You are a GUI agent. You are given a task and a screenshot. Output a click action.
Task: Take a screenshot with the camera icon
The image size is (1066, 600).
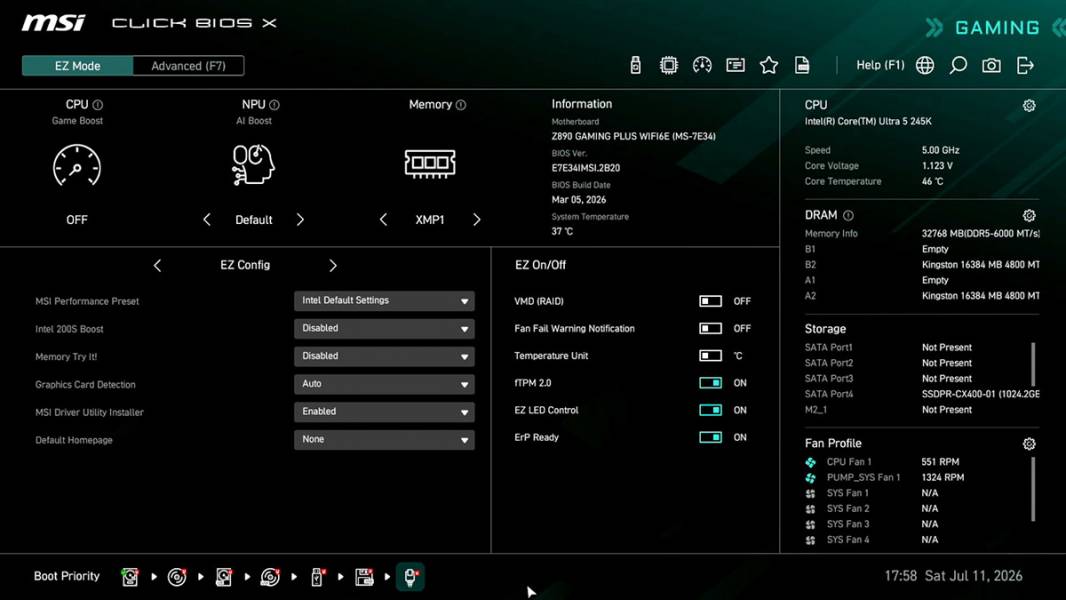click(x=991, y=65)
